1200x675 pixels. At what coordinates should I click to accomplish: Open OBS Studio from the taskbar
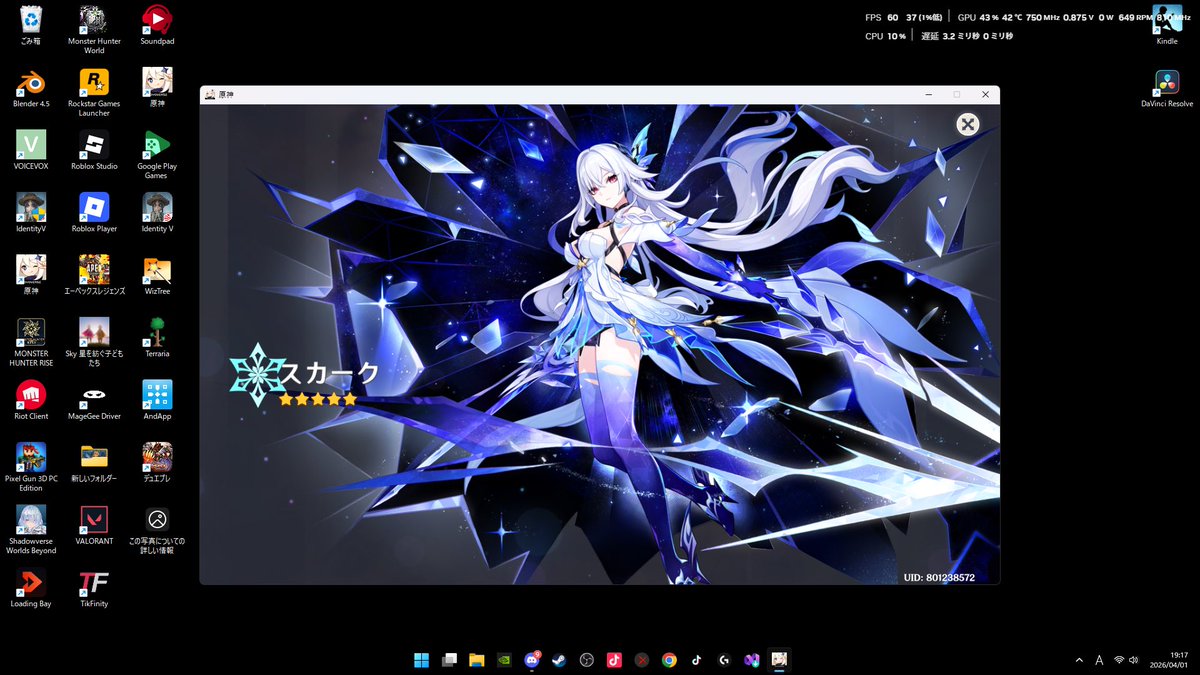click(587, 659)
